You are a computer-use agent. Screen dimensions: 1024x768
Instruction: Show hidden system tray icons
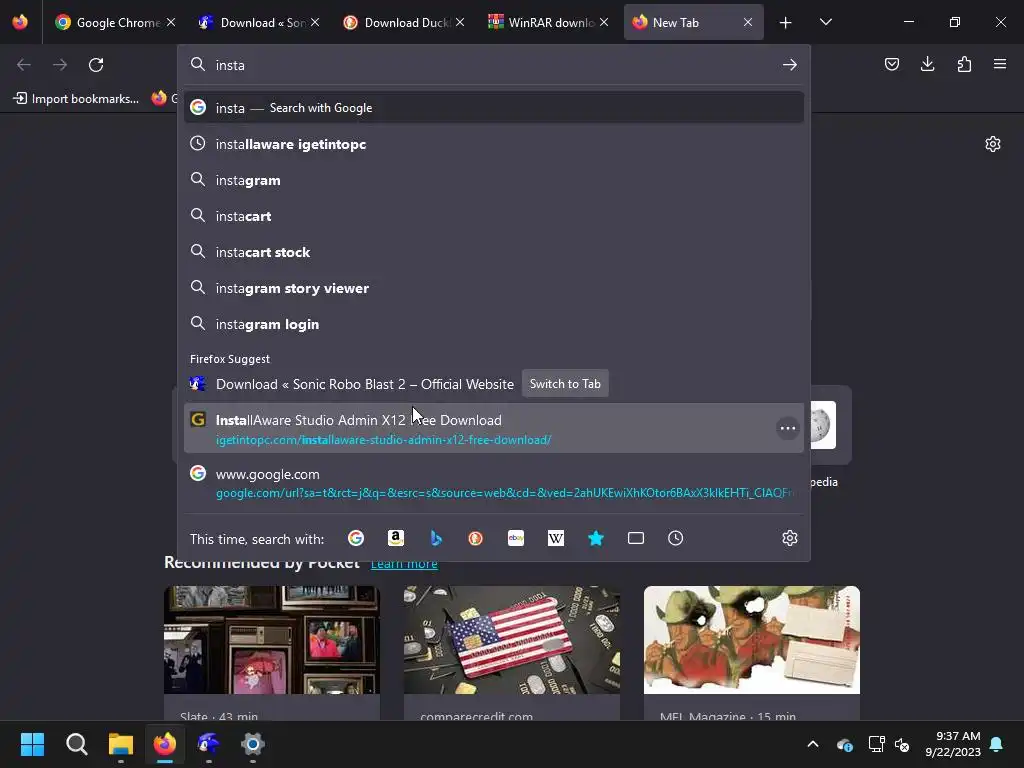(x=812, y=744)
